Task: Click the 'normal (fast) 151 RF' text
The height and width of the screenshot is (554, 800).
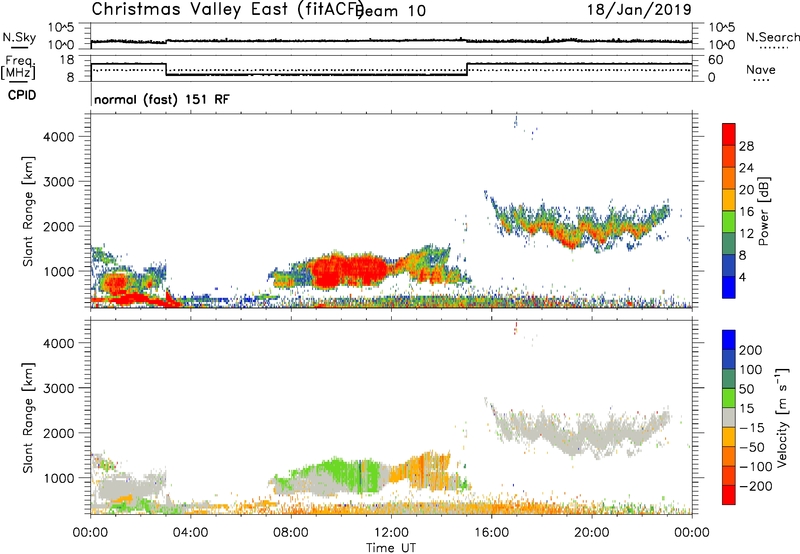Action: 162,99
